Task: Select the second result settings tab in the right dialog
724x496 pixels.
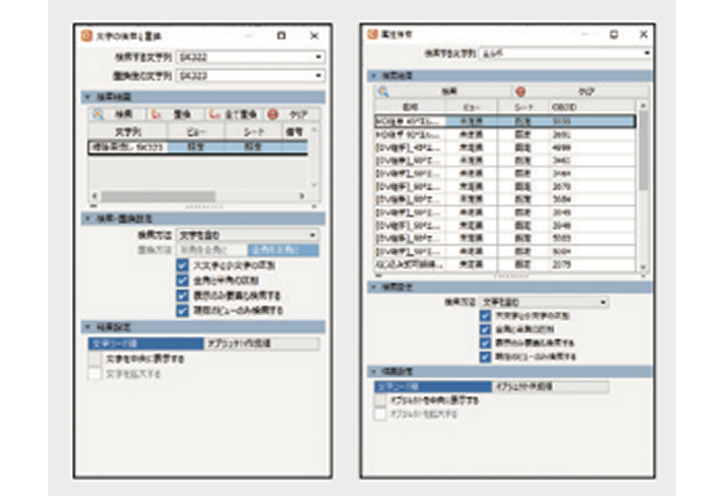Action: pos(548,386)
